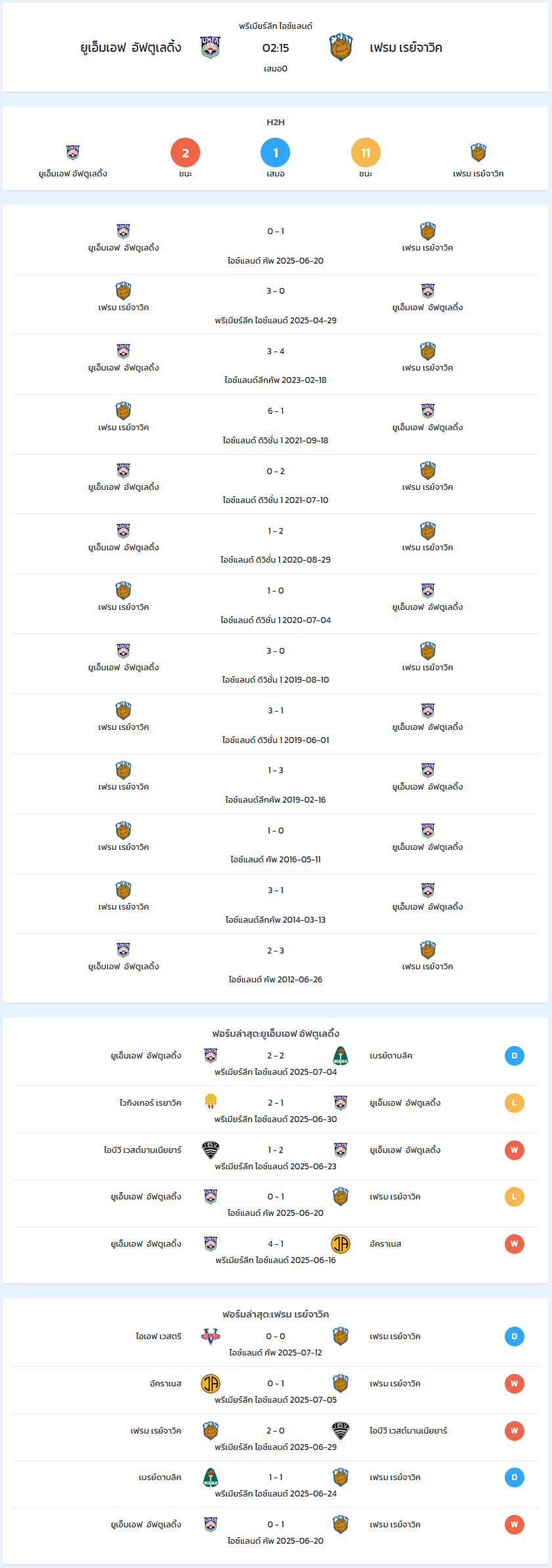The height and width of the screenshot is (1568, 552).
Task: Click the blue circle showing 1 draw
Action: click(276, 153)
